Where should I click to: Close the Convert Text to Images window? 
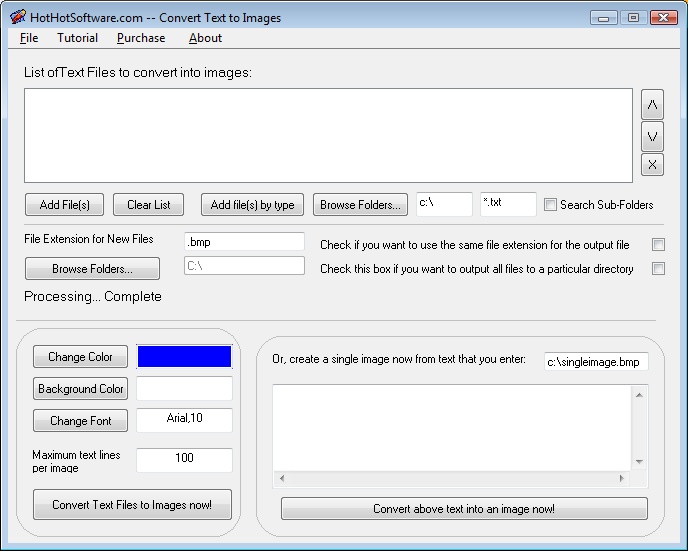pyautogui.click(x=664, y=18)
